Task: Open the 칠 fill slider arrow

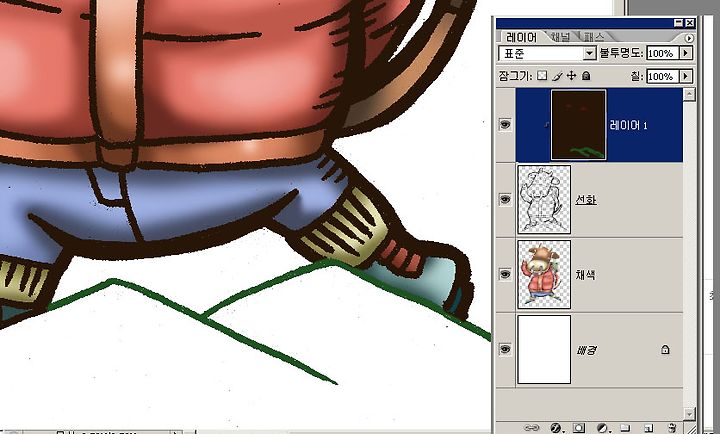Action: click(x=686, y=76)
